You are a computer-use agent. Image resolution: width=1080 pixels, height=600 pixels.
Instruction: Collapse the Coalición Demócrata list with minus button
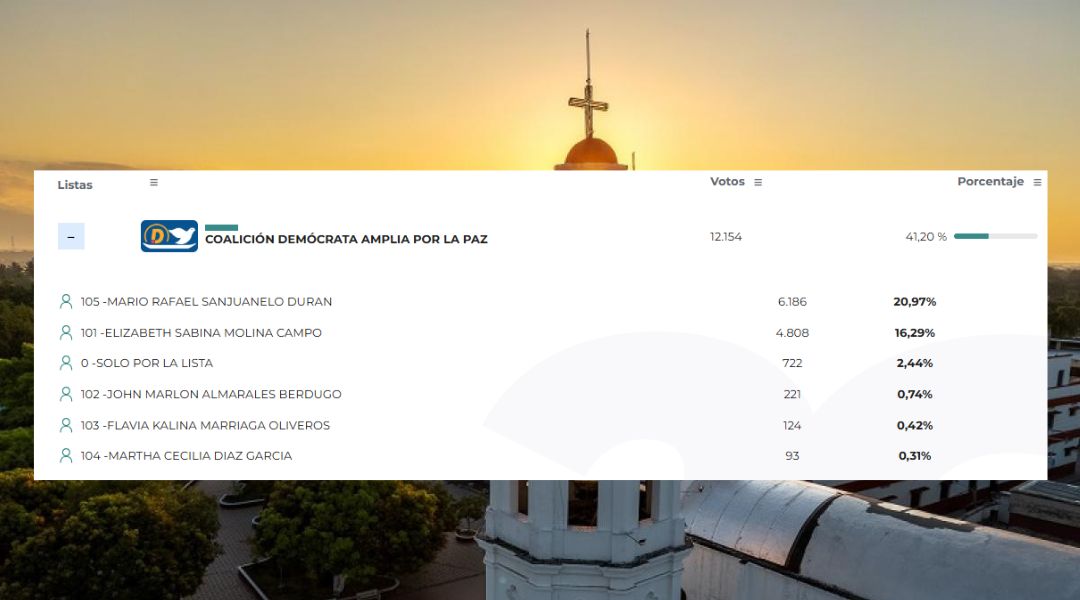click(x=71, y=237)
